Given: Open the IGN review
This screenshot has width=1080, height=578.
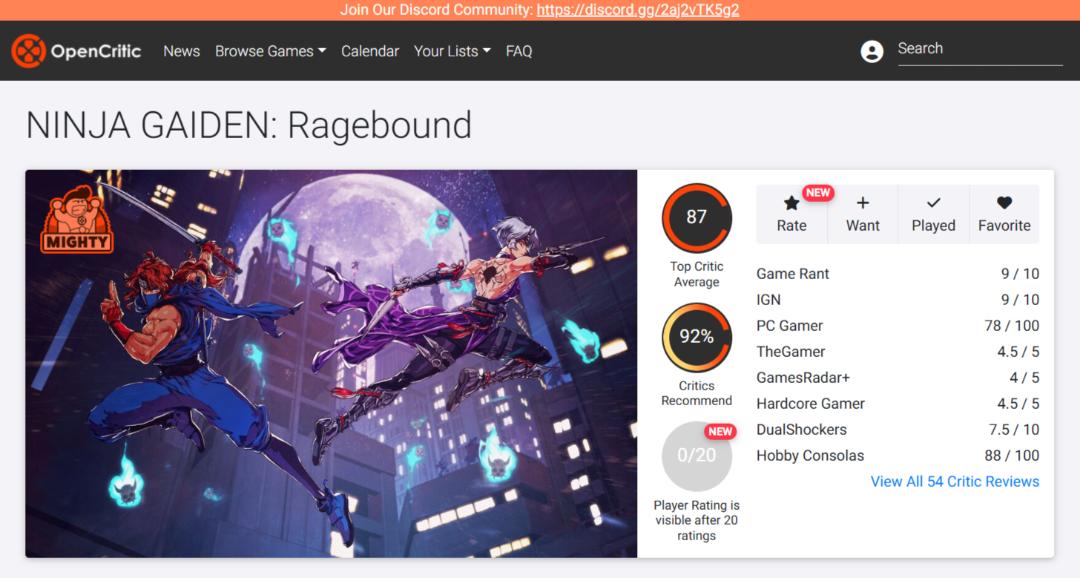Looking at the screenshot, I should point(769,300).
